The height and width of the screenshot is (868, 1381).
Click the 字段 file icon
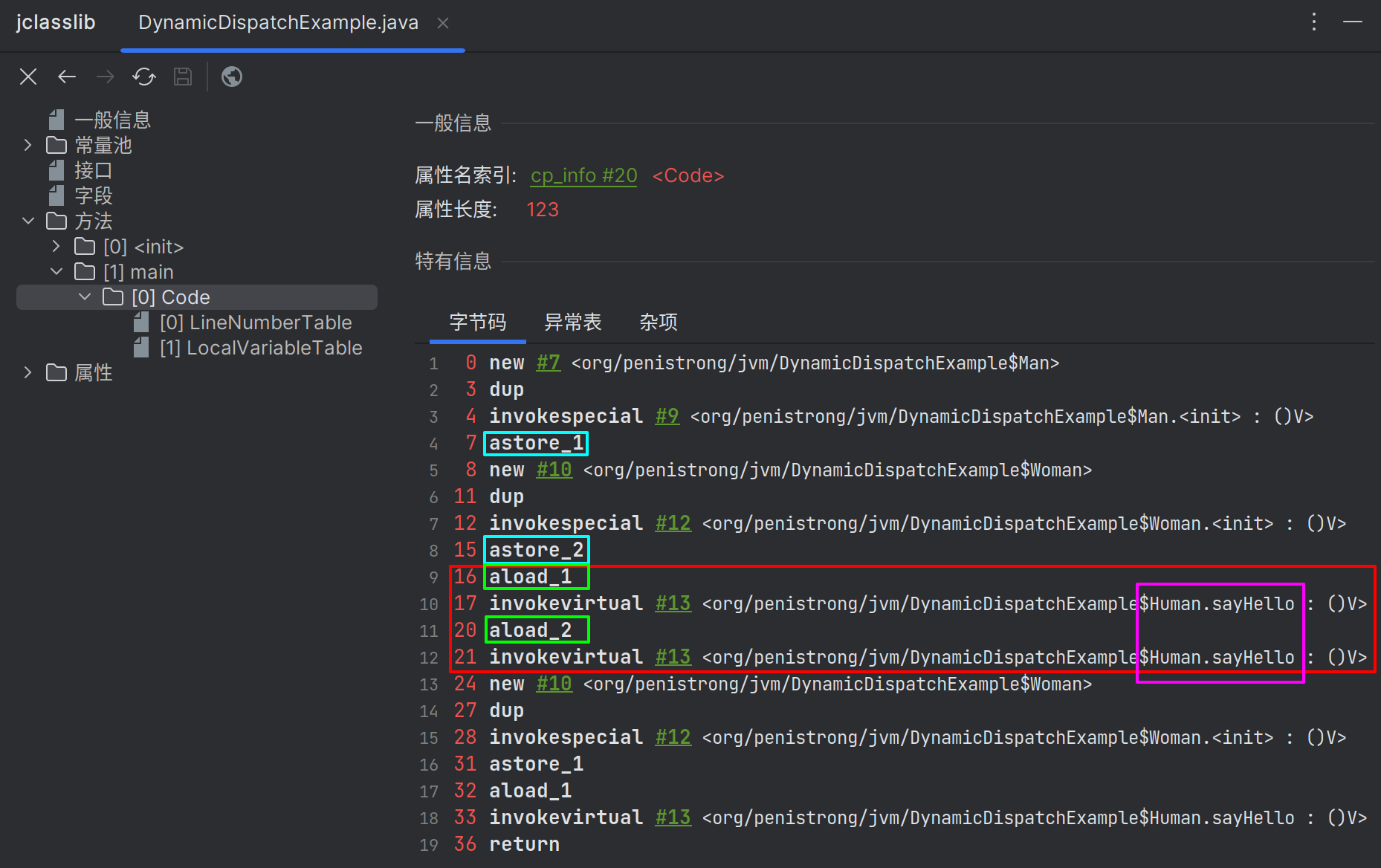(56, 195)
